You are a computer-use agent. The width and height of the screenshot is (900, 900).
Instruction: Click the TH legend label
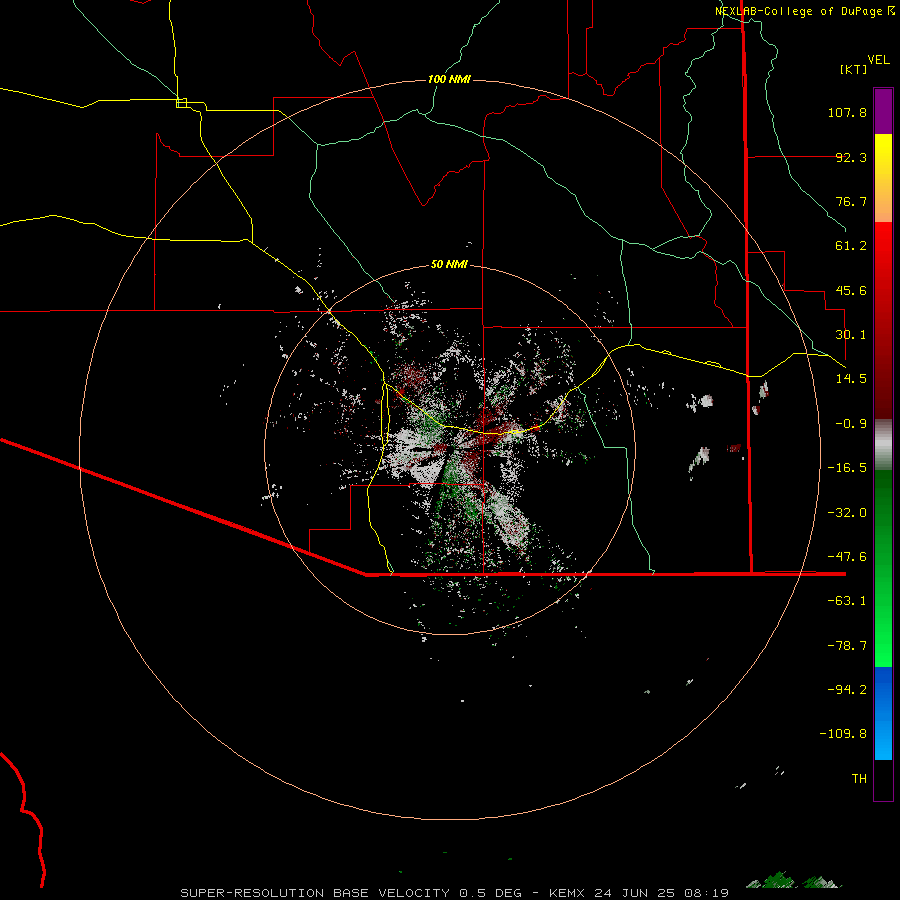coord(859,779)
